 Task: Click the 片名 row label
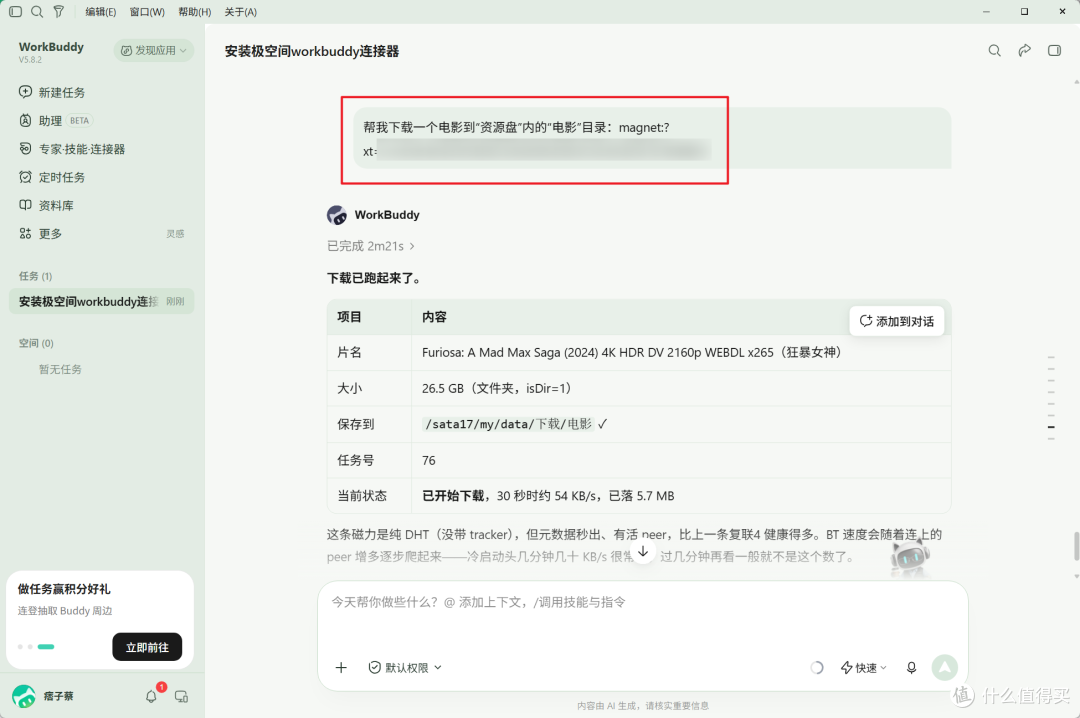pyautogui.click(x=349, y=353)
